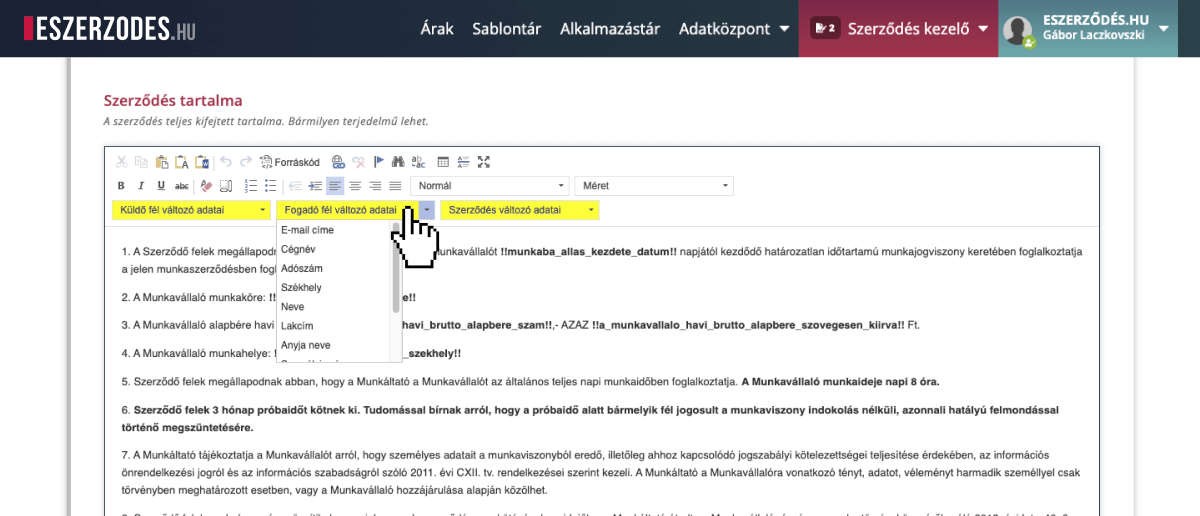Expand the Méret font size dropdown

653,186
